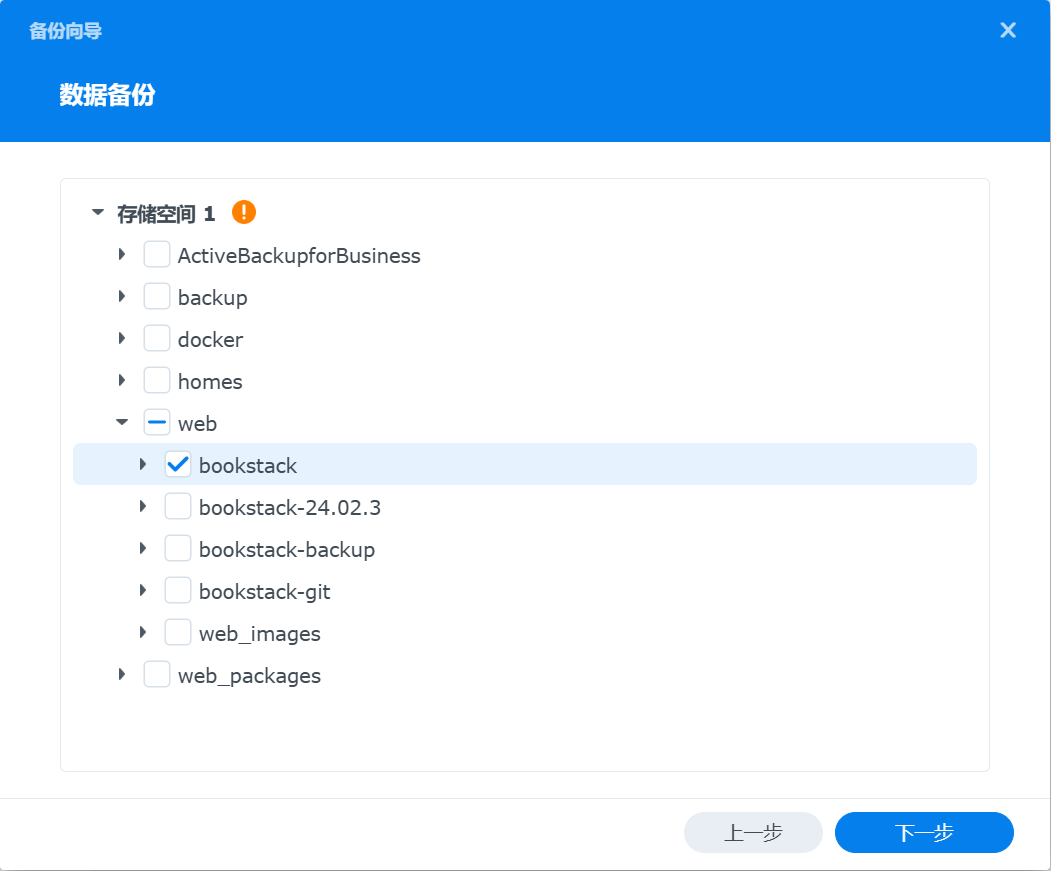The image size is (1051, 871).
Task: Collapse the web folder tree
Action: point(121,422)
